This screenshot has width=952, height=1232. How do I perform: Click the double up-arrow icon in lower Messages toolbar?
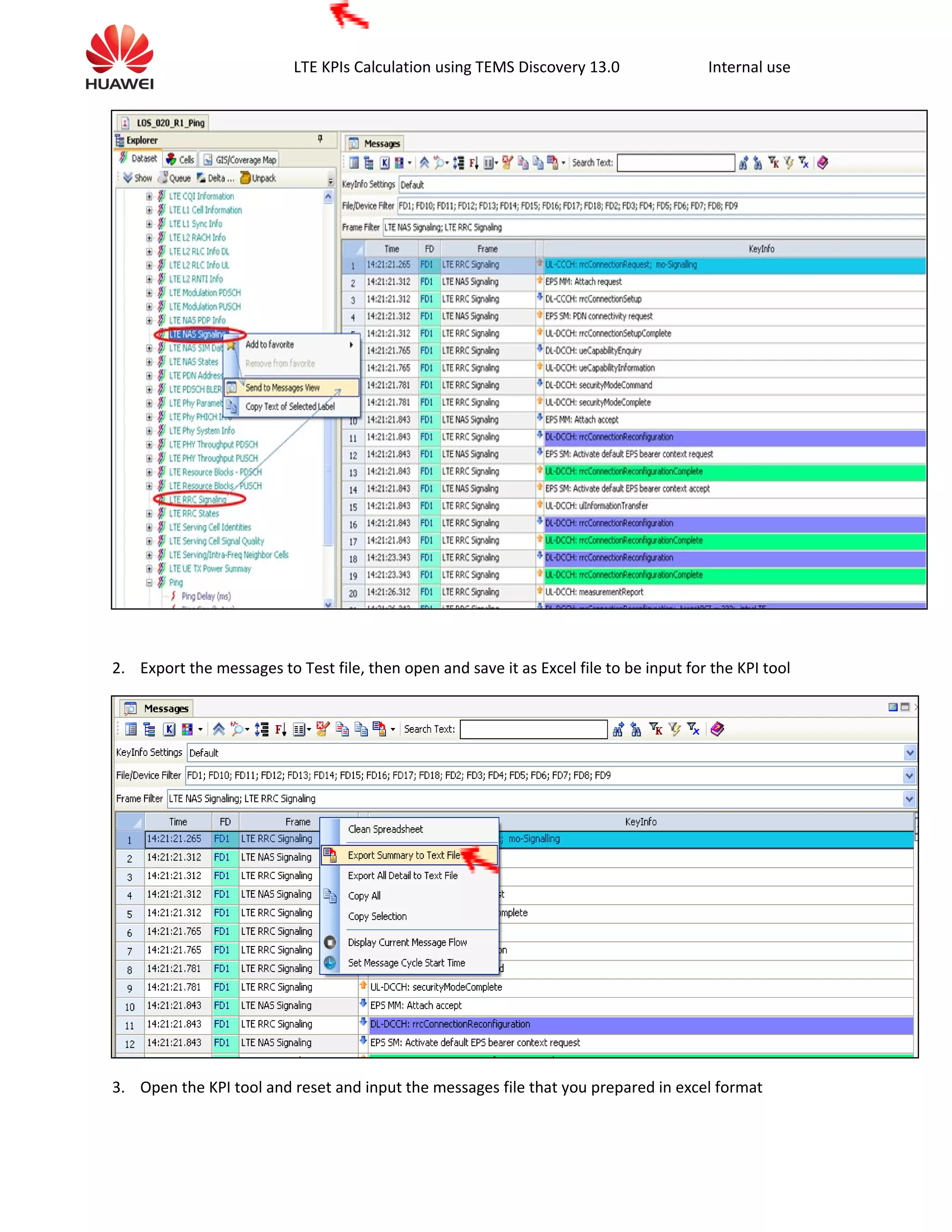(x=219, y=729)
